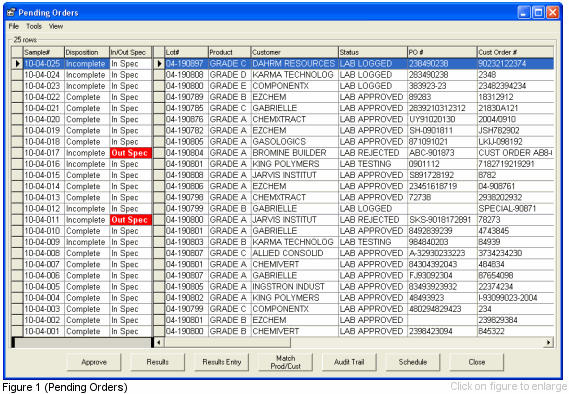Click In Spec cell for sample 10-04-003
The image size is (569, 394).
tap(130, 309)
